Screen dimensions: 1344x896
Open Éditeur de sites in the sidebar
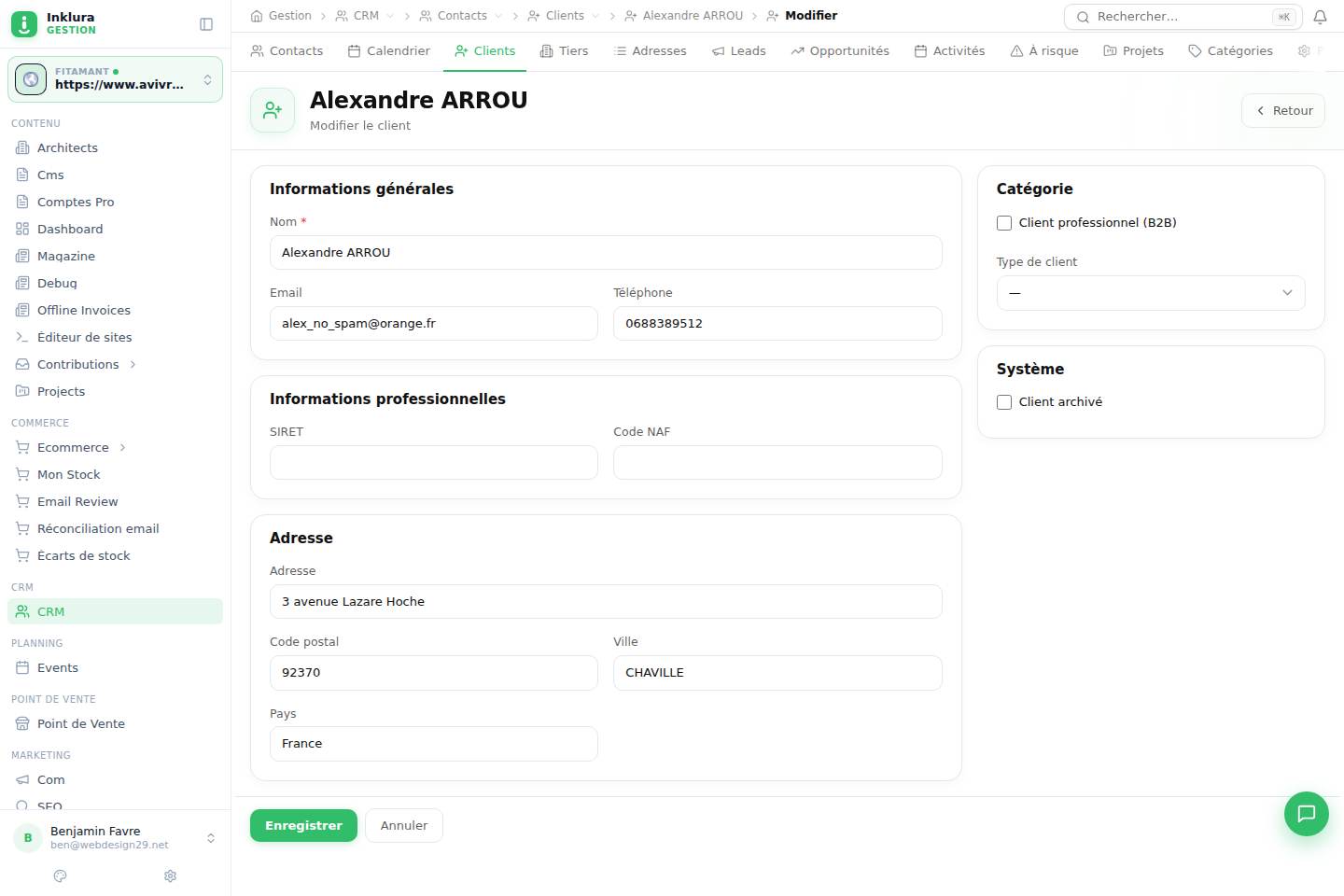[115, 337]
